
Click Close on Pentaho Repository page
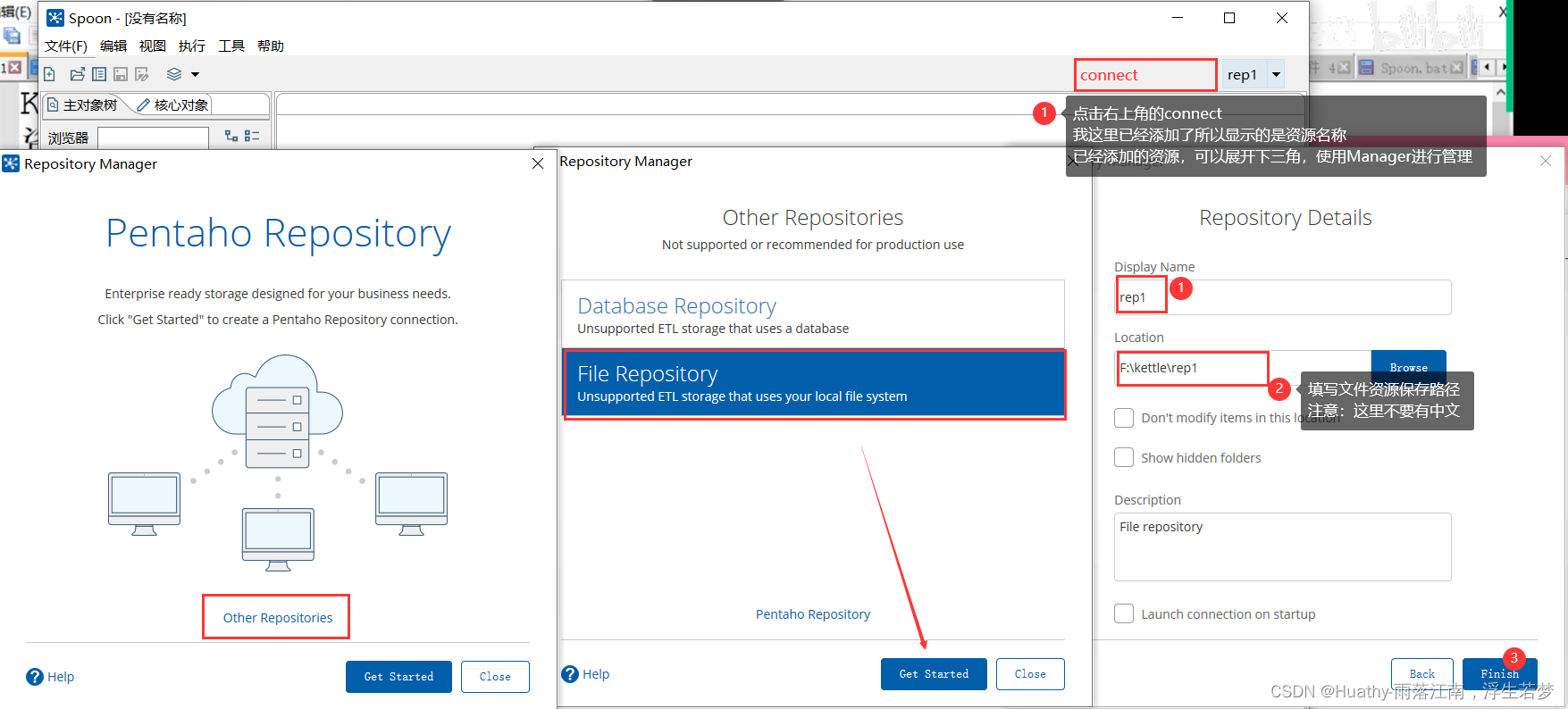tap(495, 677)
